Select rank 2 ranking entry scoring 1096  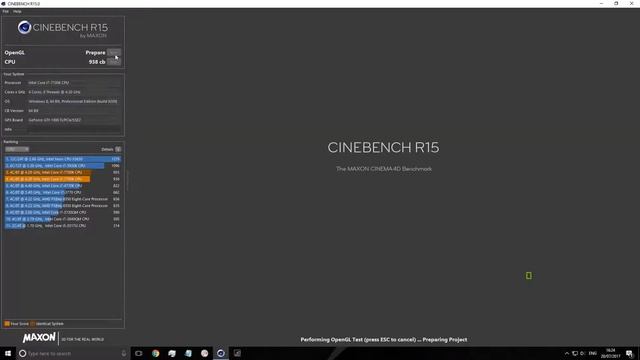click(x=63, y=166)
